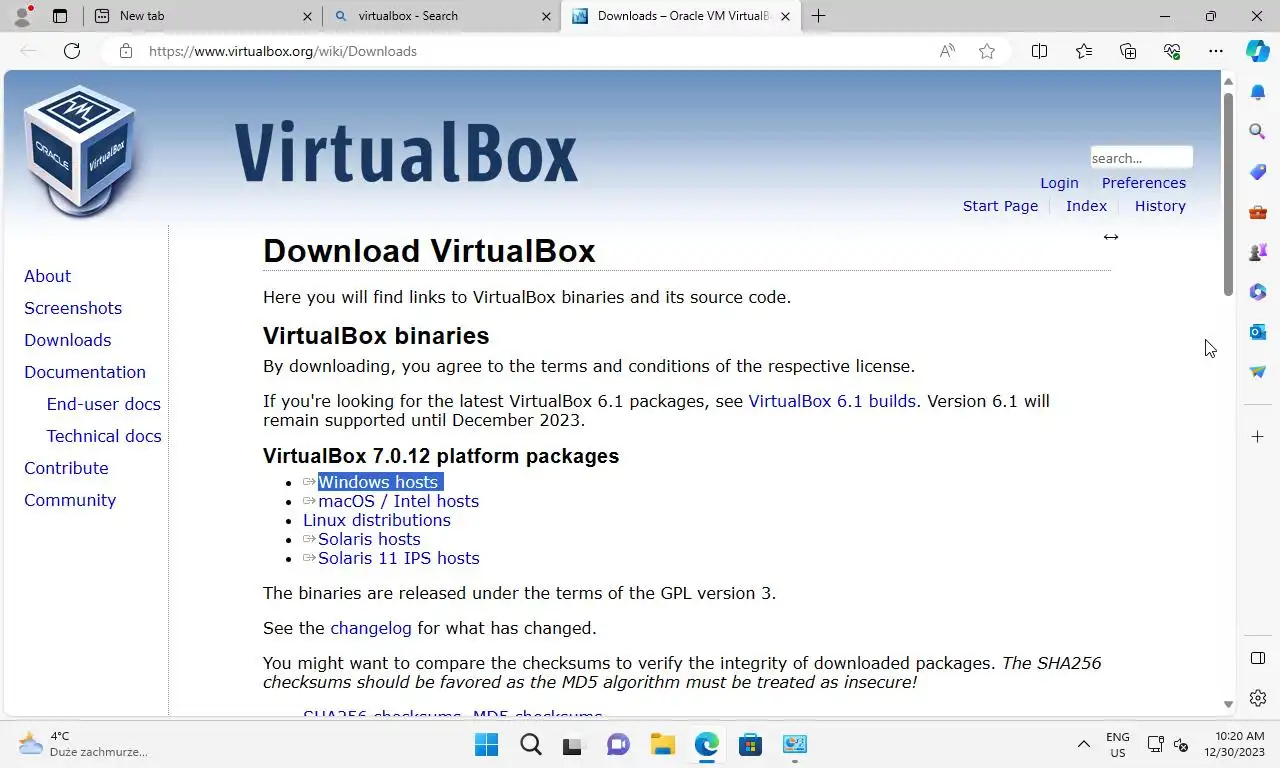
Task: Toggle sidebar layout icon near bottom
Action: [1258, 658]
